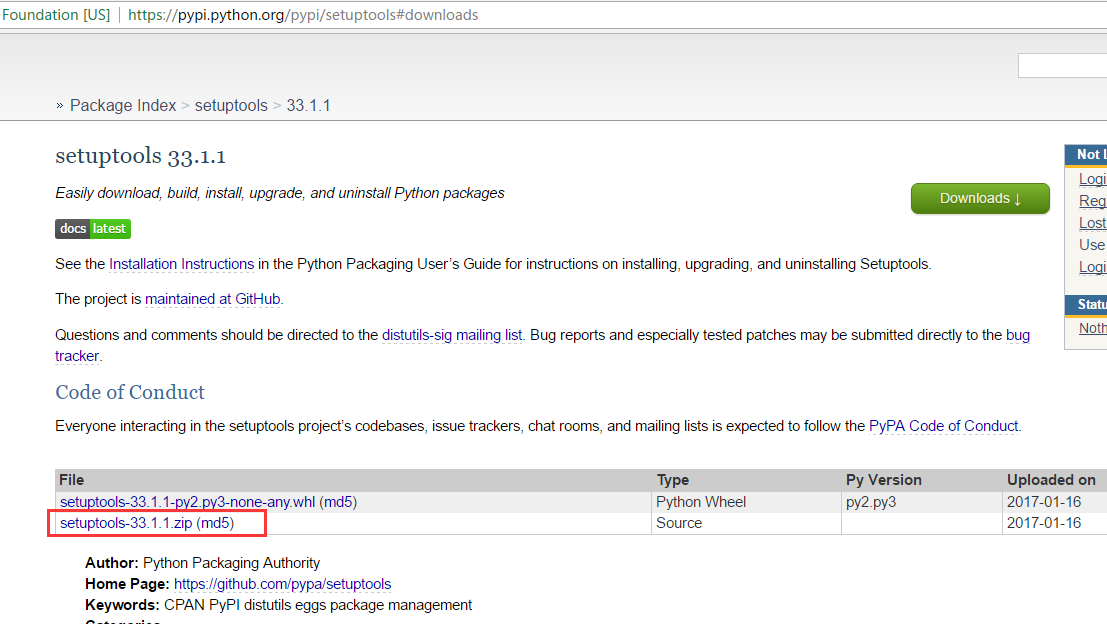The height and width of the screenshot is (624, 1107).
Task: Open the Installation Instructions link
Action: 181,264
